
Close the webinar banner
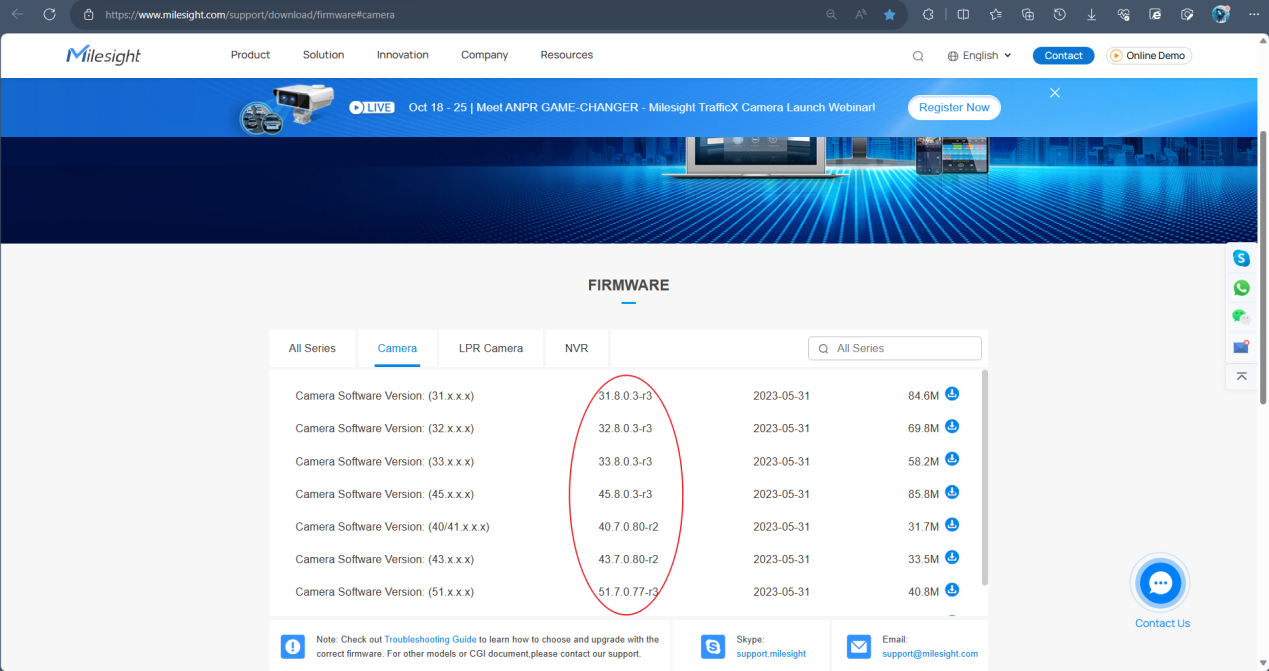click(x=1054, y=92)
